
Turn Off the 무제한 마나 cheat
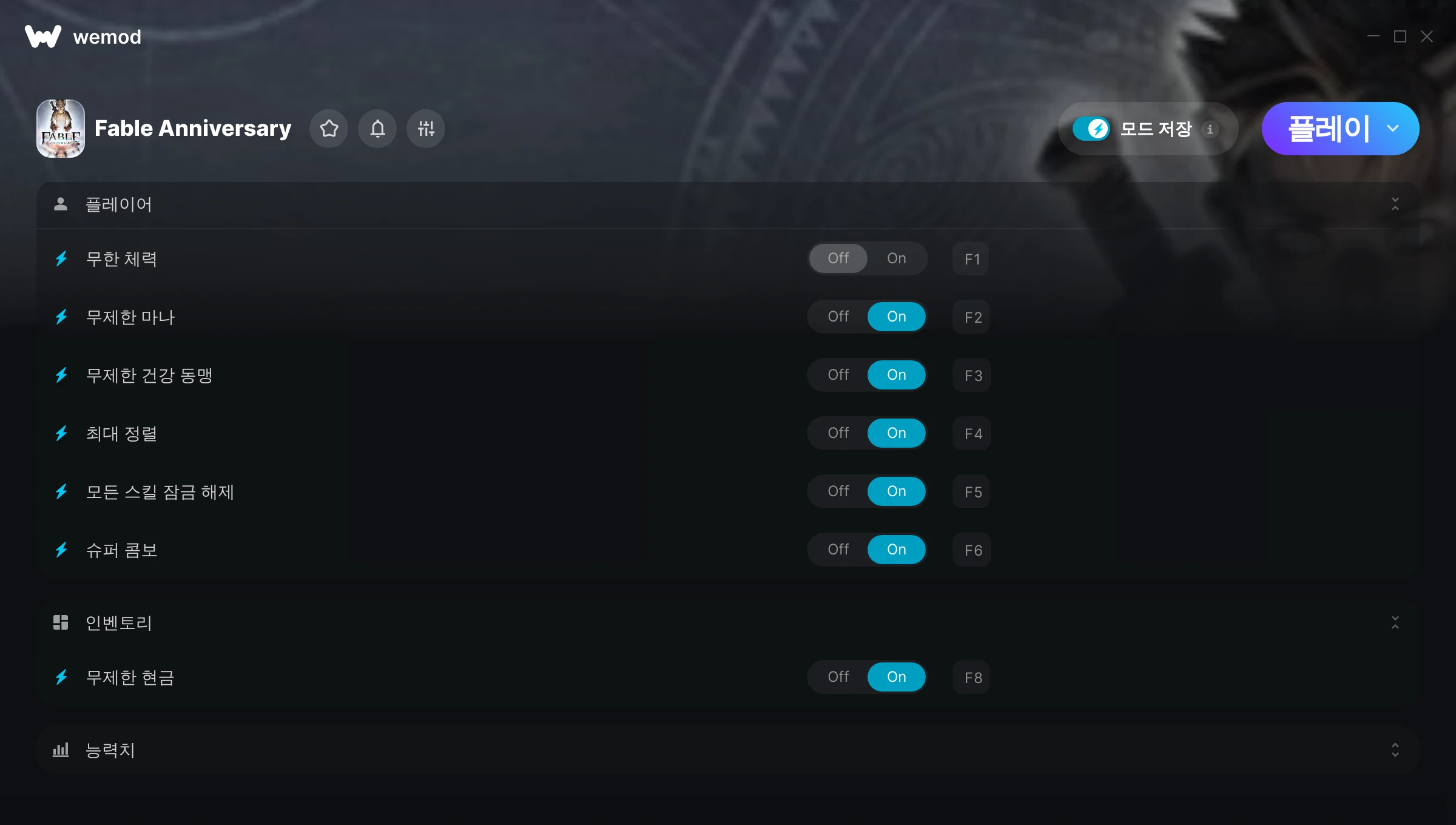click(838, 317)
